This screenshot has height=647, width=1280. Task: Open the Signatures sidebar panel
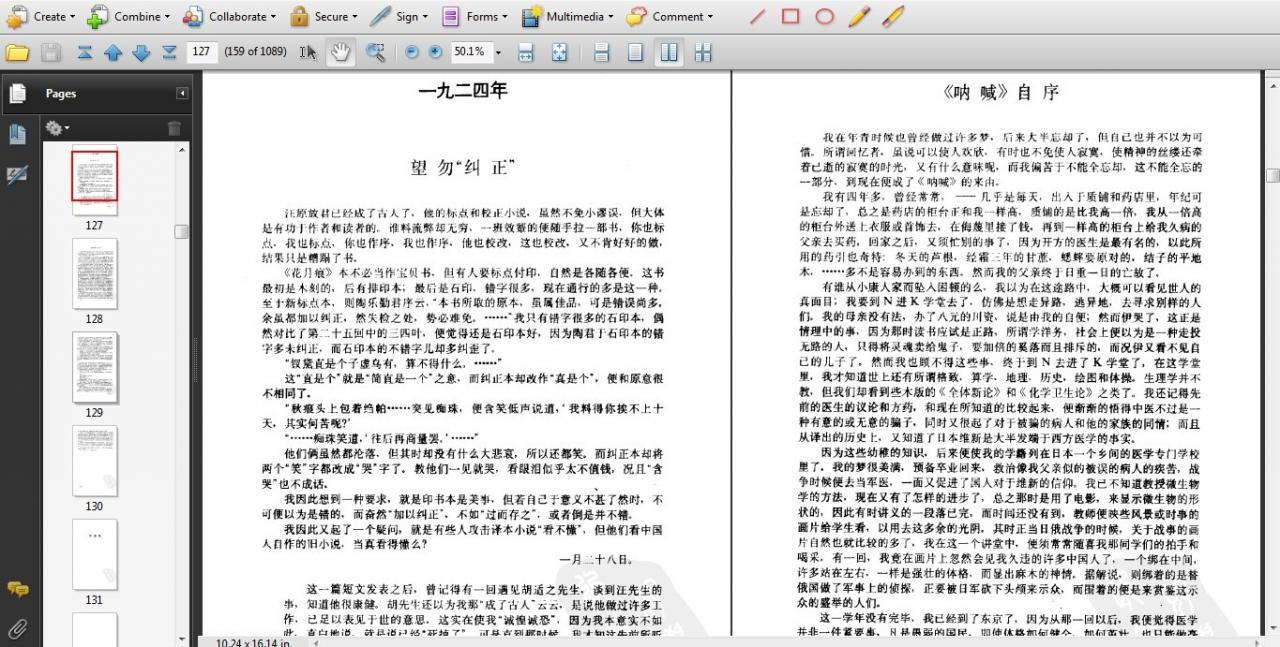click(x=17, y=175)
